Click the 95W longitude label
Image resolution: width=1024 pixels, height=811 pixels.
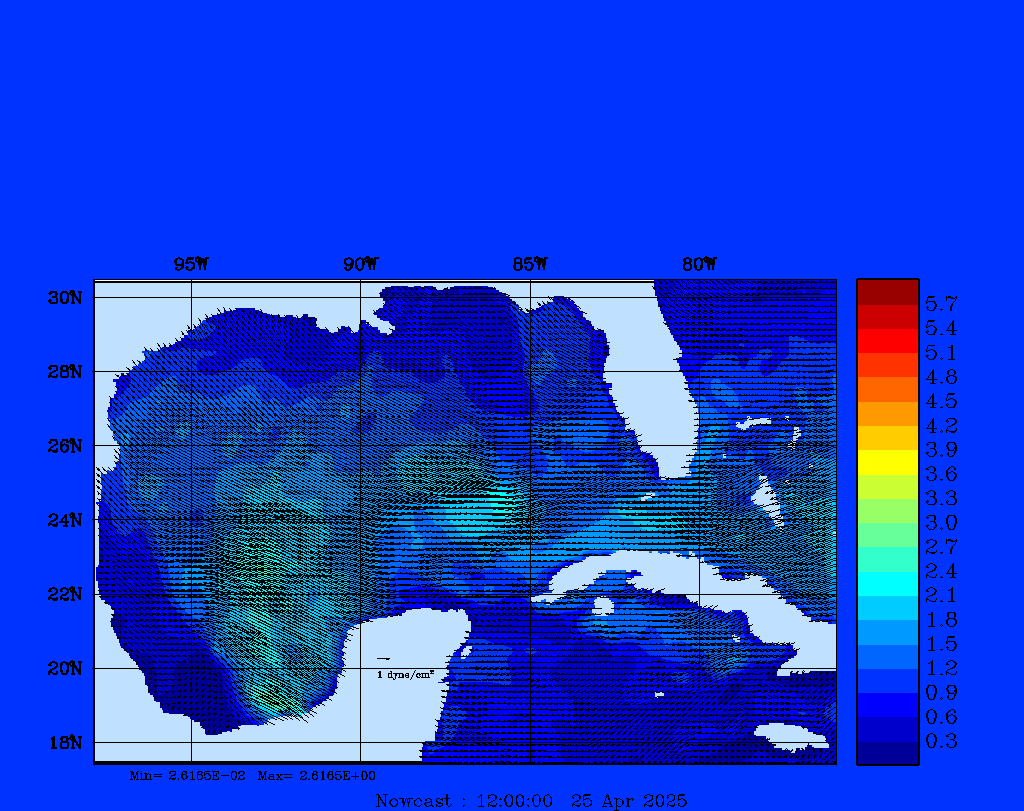(191, 264)
